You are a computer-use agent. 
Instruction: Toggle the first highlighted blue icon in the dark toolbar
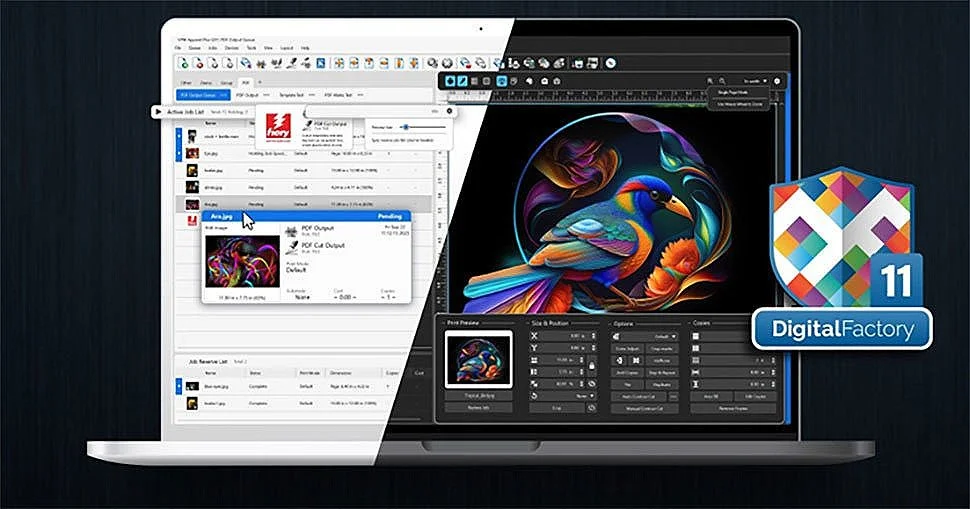point(450,81)
